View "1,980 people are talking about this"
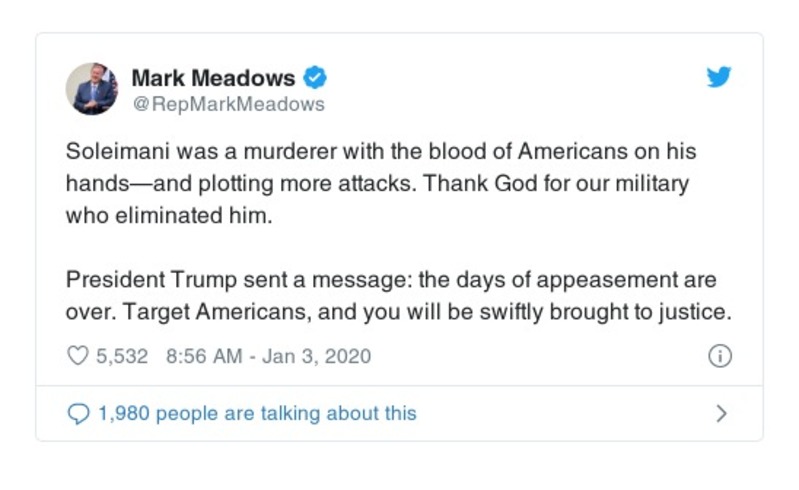The height and width of the screenshot is (490, 799). click(256, 412)
